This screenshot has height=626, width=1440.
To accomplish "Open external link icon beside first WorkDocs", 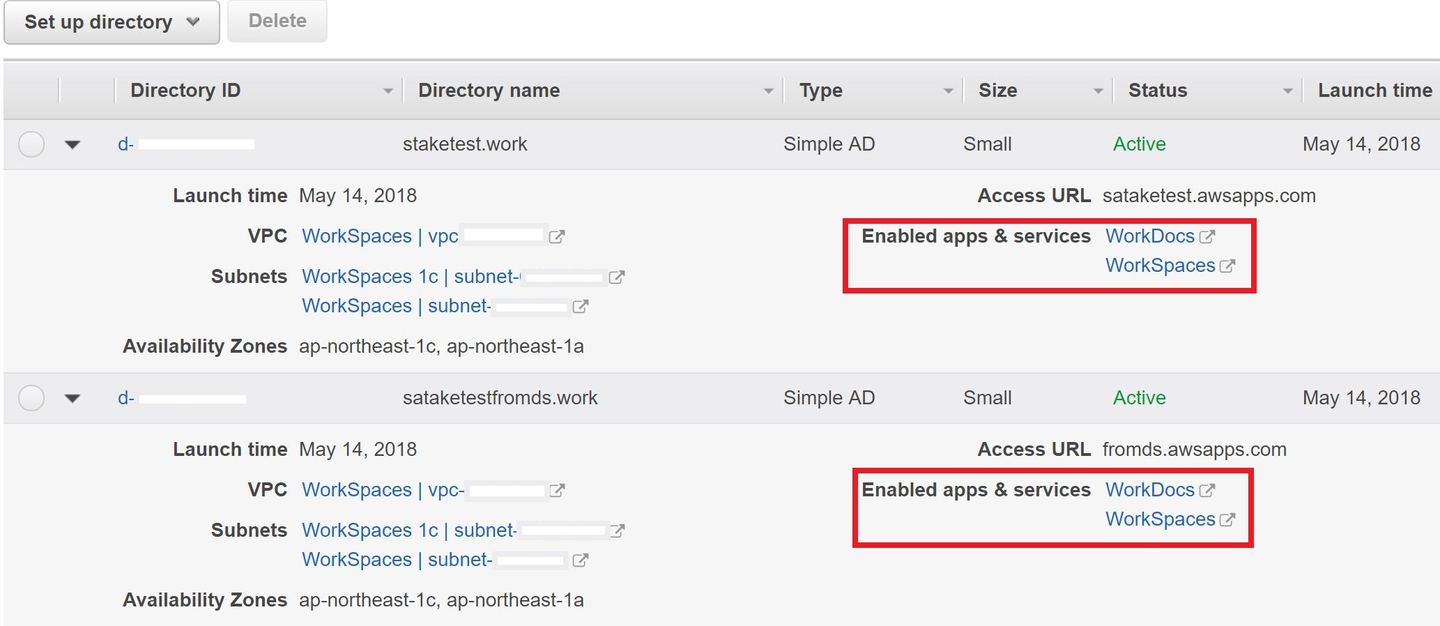I will tap(1207, 237).
